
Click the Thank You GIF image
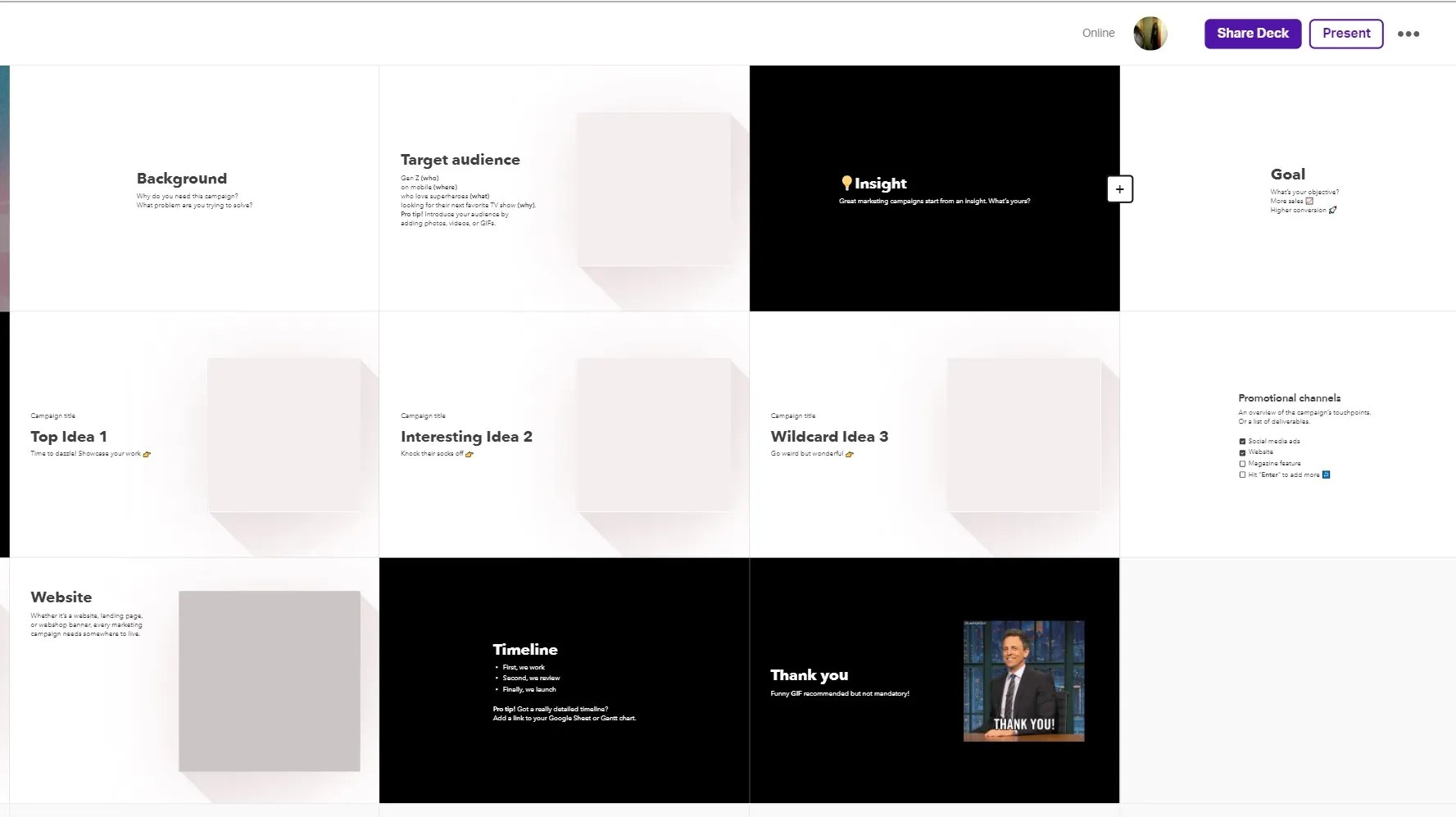(x=1023, y=680)
